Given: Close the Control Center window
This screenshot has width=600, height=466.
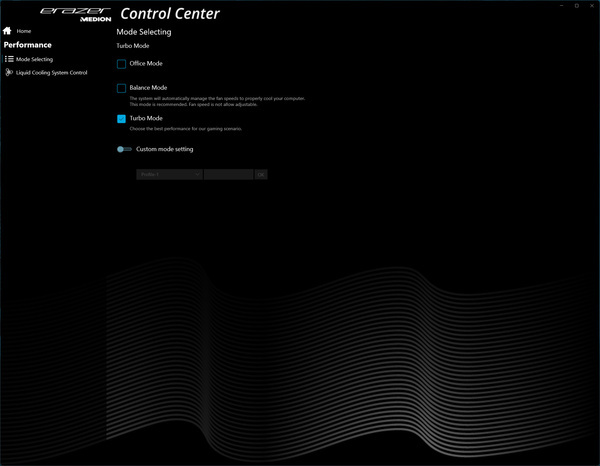Looking at the screenshot, I should (591, 6).
